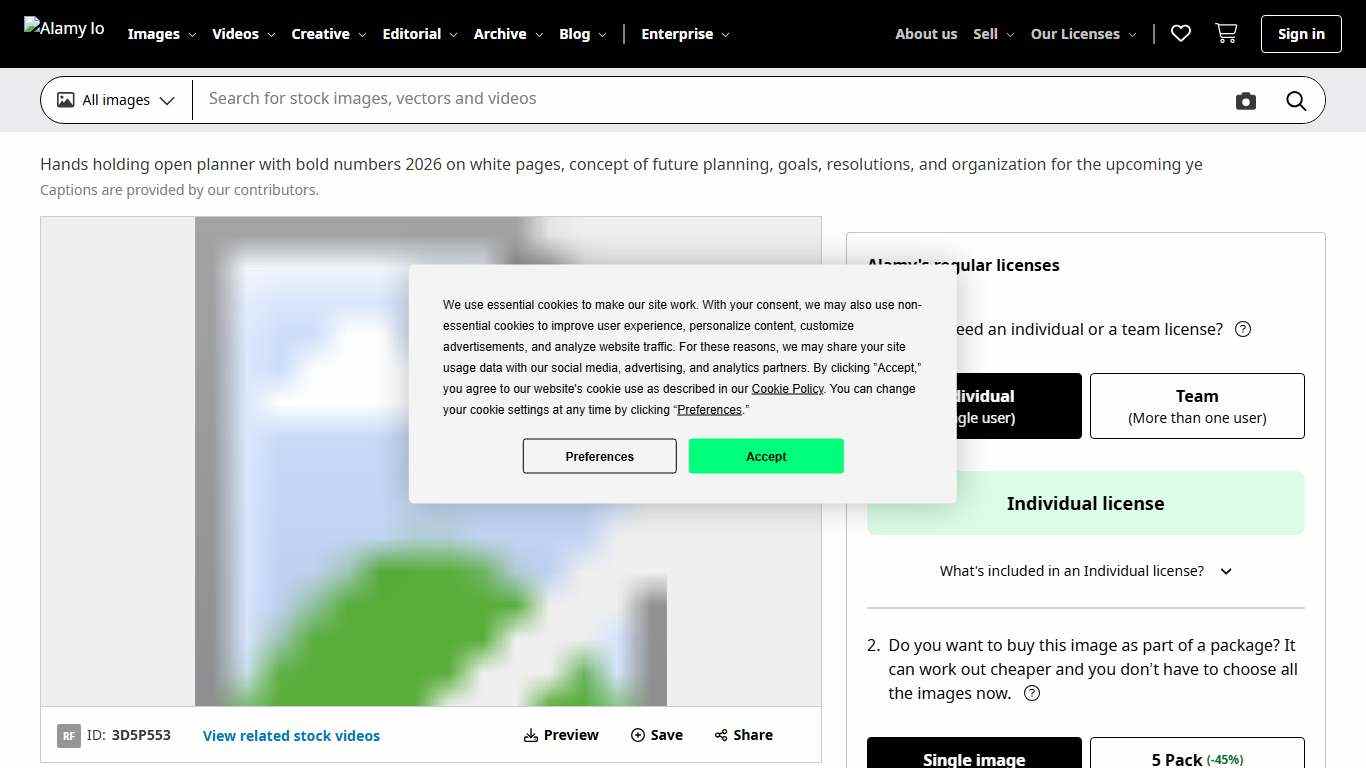Screen dimensions: 1366x768
Task: Open the Editorial menu
Action: pyautogui.click(x=419, y=34)
